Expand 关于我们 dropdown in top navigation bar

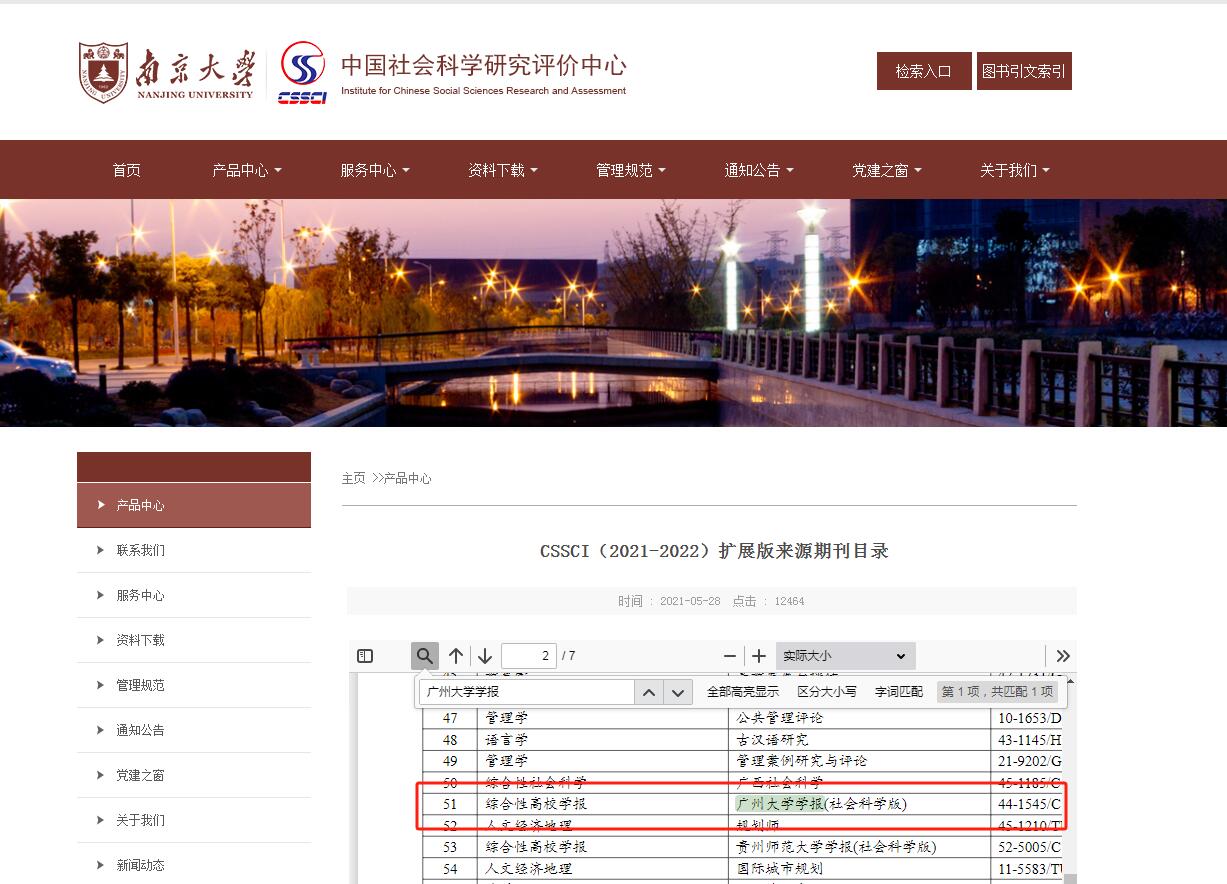(x=1015, y=170)
